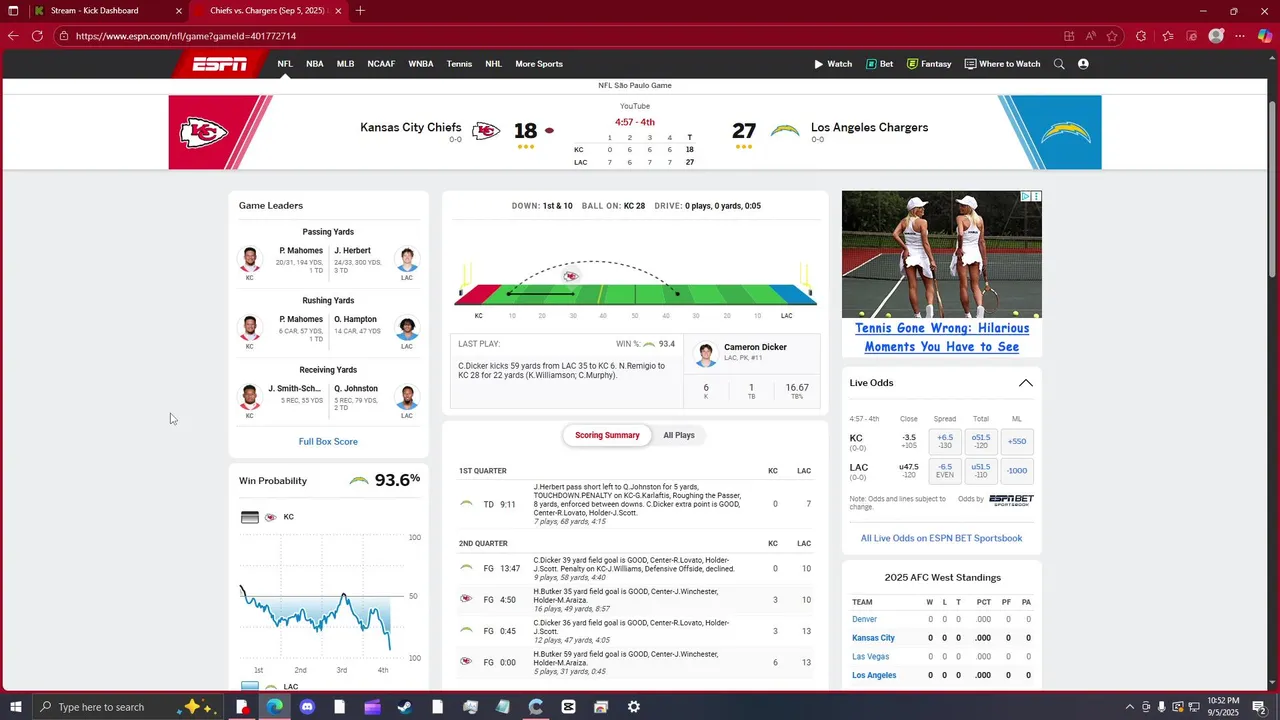The image size is (1280, 720).
Task: Open Discord from the taskbar
Action: (x=307, y=707)
